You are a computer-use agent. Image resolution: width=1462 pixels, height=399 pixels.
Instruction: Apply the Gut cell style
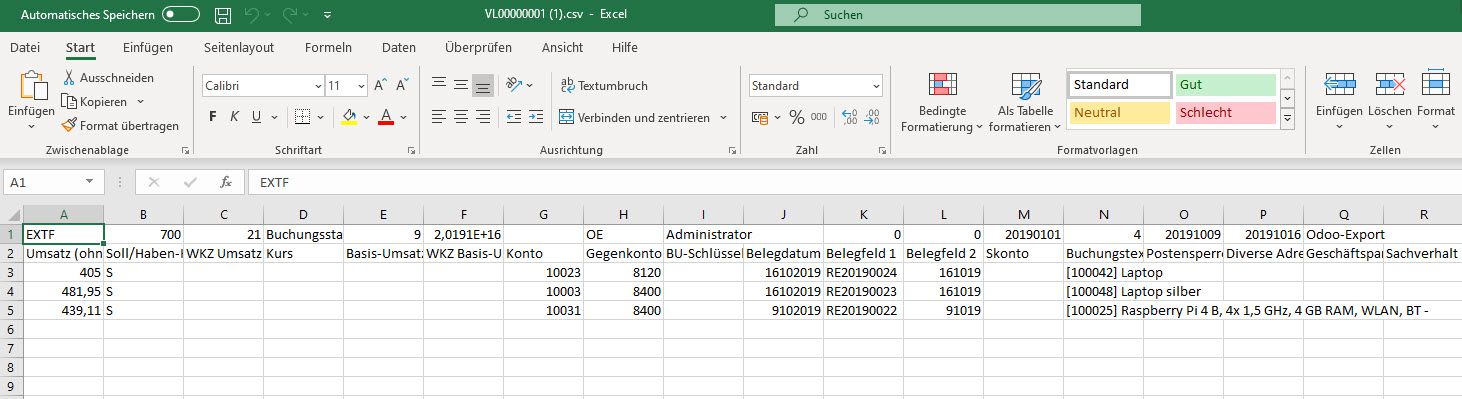pyautogui.click(x=1226, y=85)
